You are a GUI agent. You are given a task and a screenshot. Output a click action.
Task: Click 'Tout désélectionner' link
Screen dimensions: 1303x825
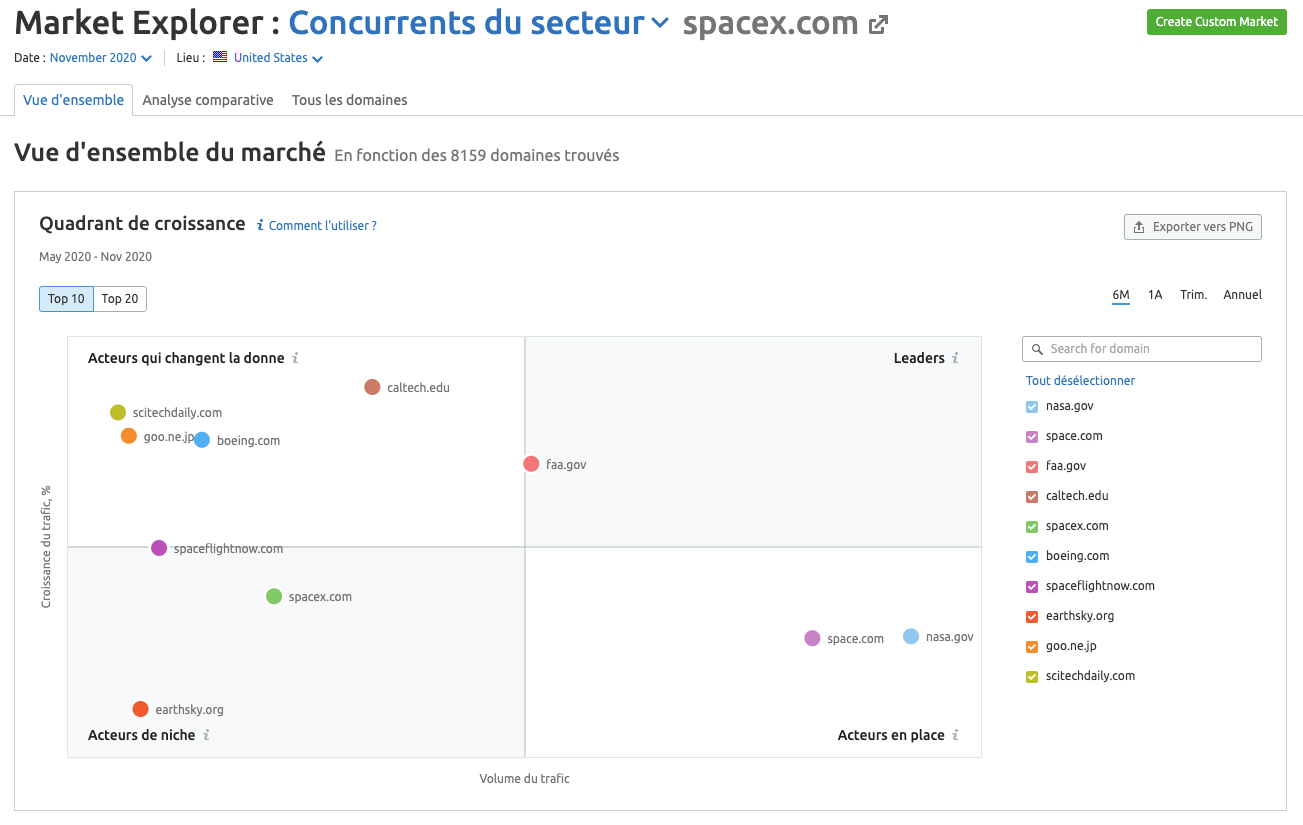click(x=1080, y=381)
